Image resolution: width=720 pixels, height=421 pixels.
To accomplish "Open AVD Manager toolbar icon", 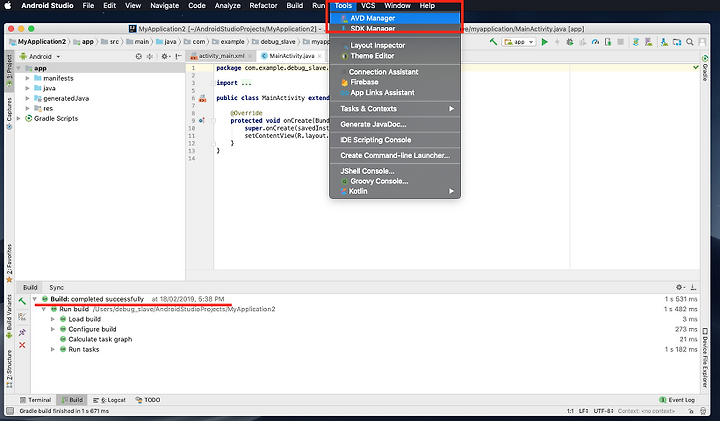I will (648, 42).
